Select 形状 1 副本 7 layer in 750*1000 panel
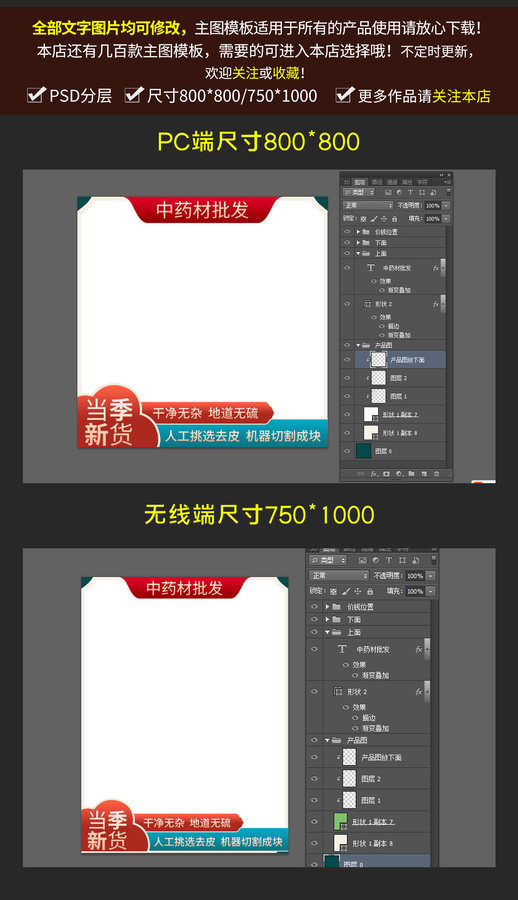Viewport: 518px width, 900px height. (379, 822)
